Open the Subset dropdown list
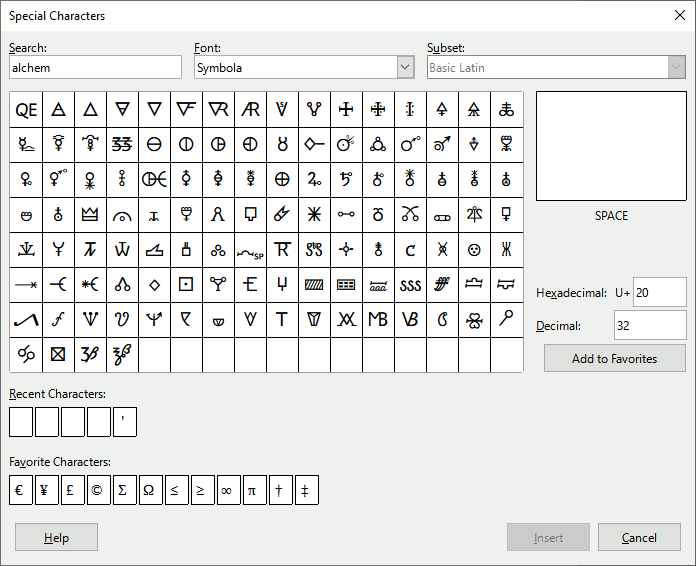 [676, 67]
